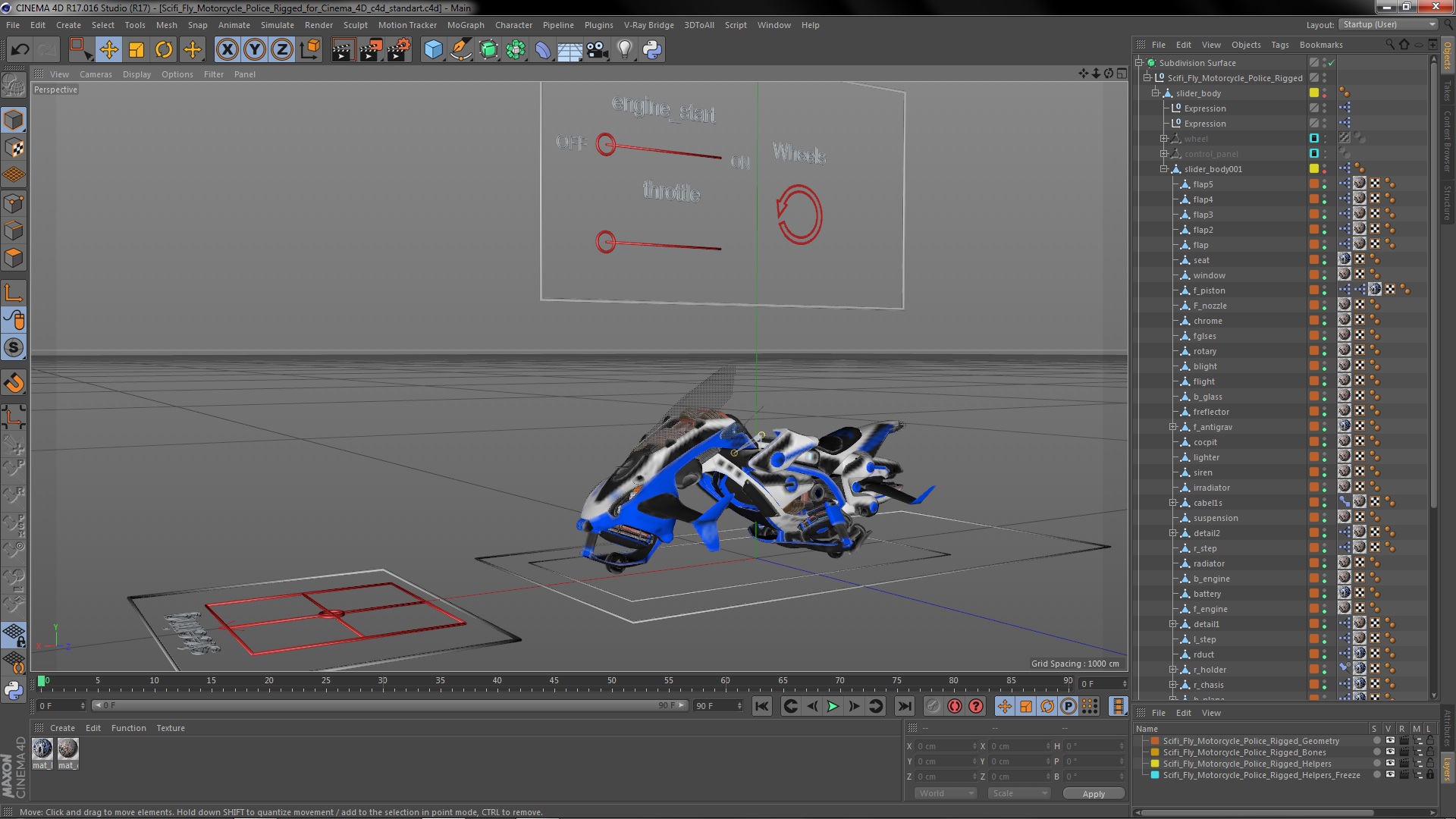Select the Scale tool
This screenshot has width=1456, height=819.
pos(136,50)
